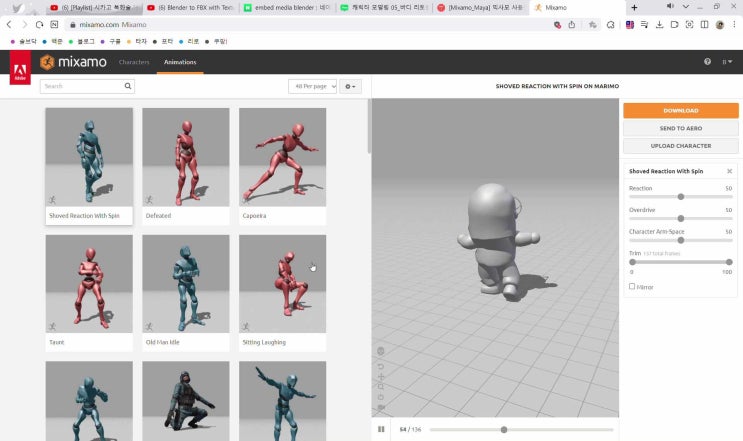This screenshot has width=743, height=441.
Task: Click the UPLOAD CHARACTER button
Action: 680,145
